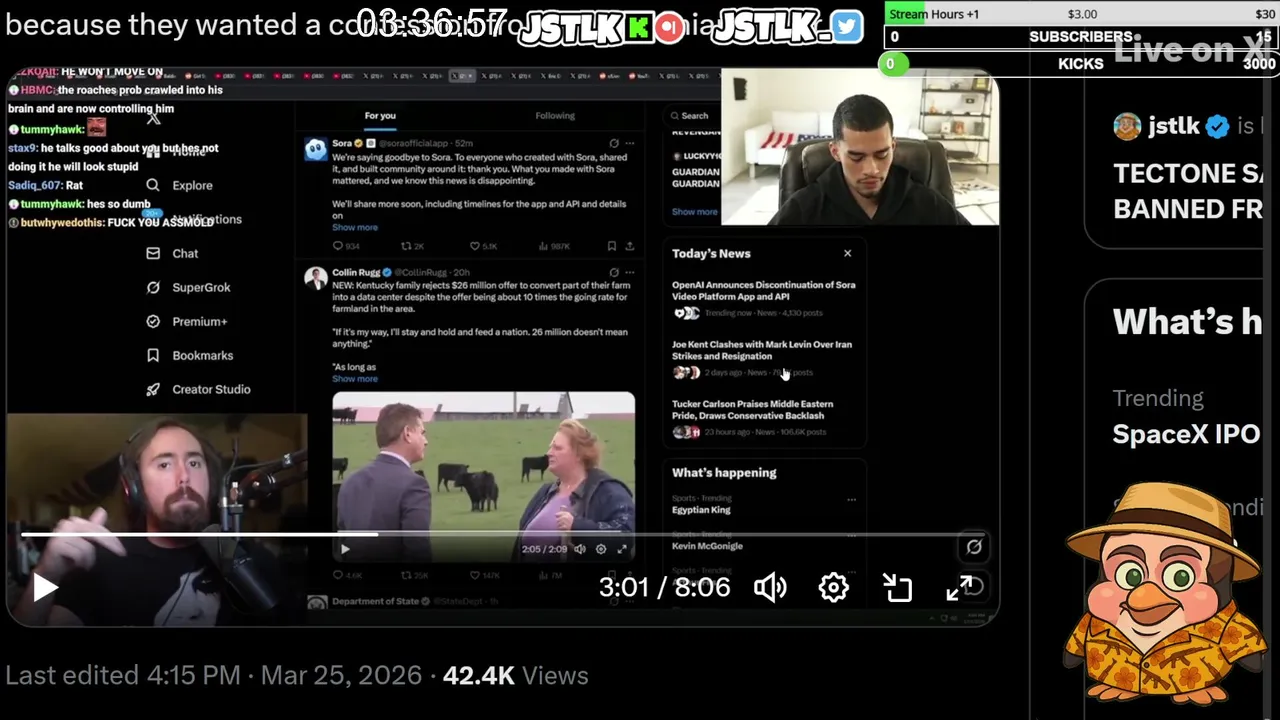1280x720 pixels.
Task: View analytics of Sora post (987K)
Action: tap(554, 246)
